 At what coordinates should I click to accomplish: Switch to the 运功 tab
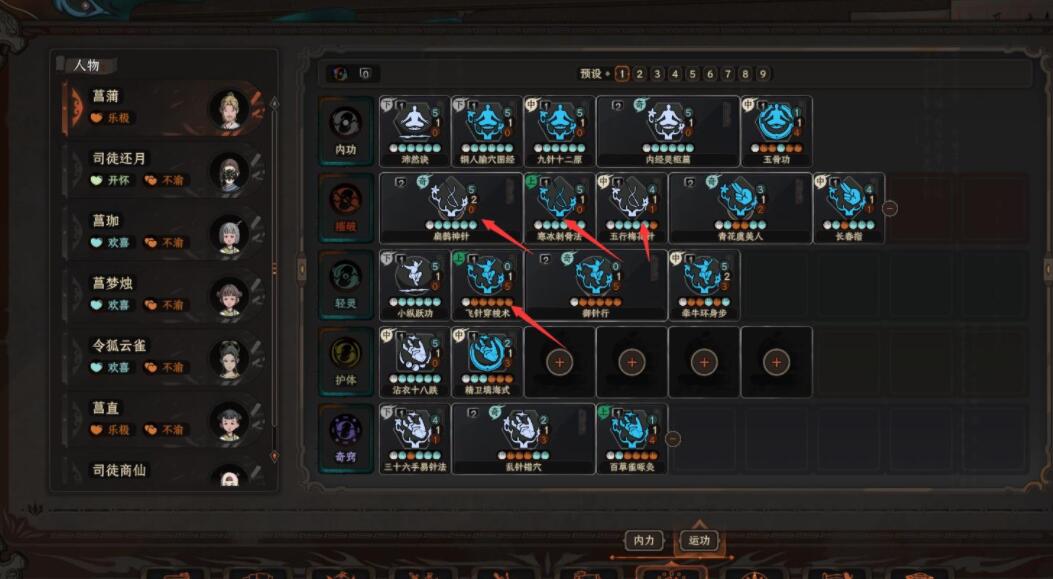699,540
